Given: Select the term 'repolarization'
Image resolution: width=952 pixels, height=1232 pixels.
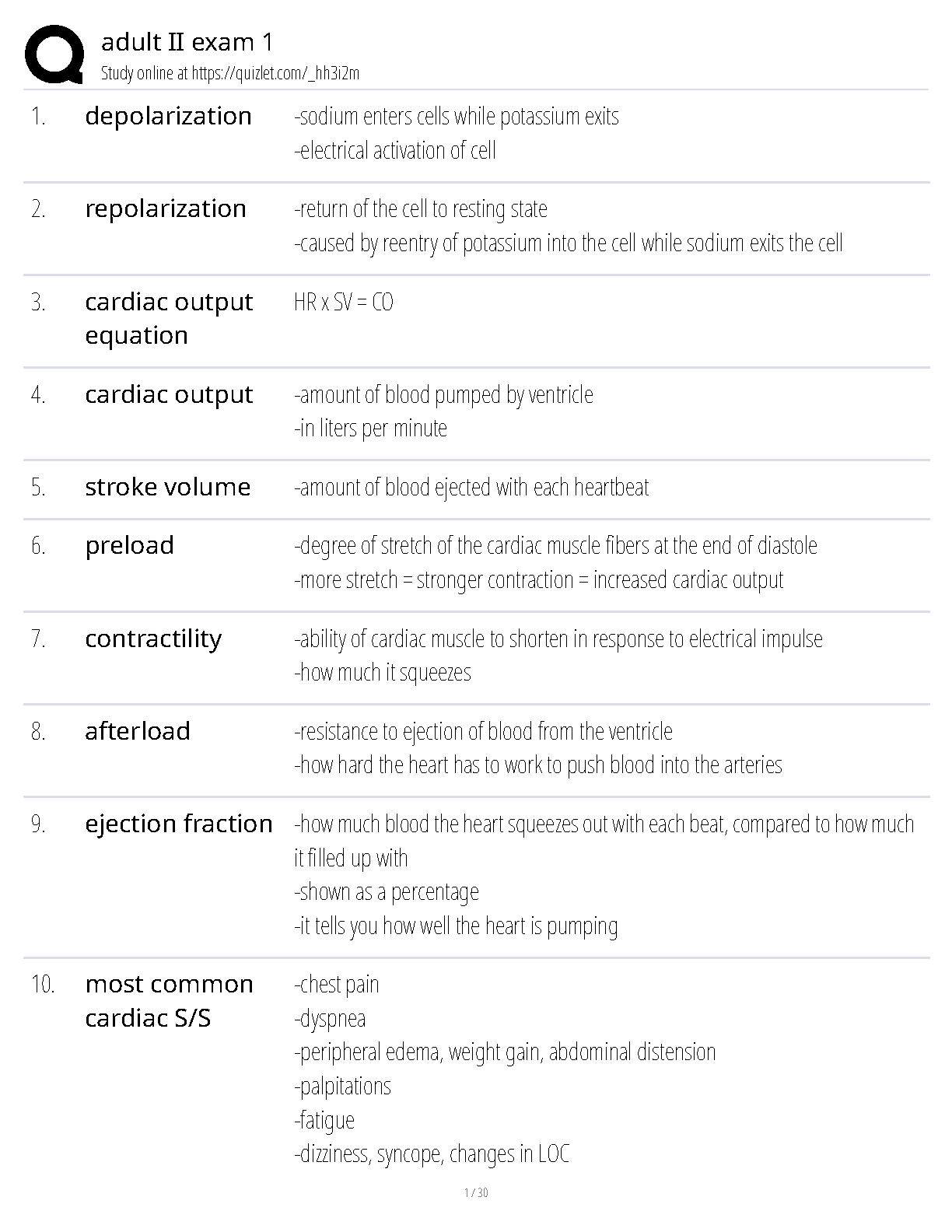Looking at the screenshot, I should [x=166, y=208].
